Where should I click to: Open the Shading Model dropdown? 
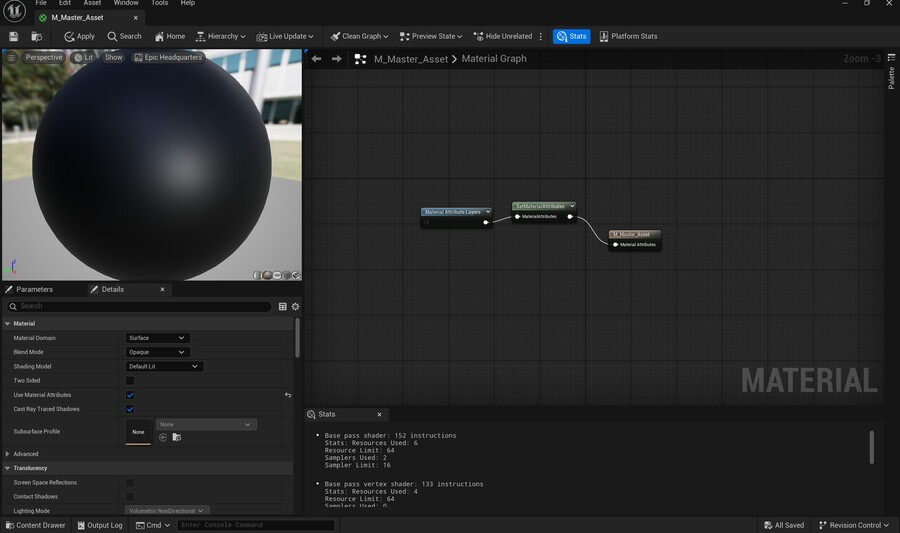coord(164,366)
